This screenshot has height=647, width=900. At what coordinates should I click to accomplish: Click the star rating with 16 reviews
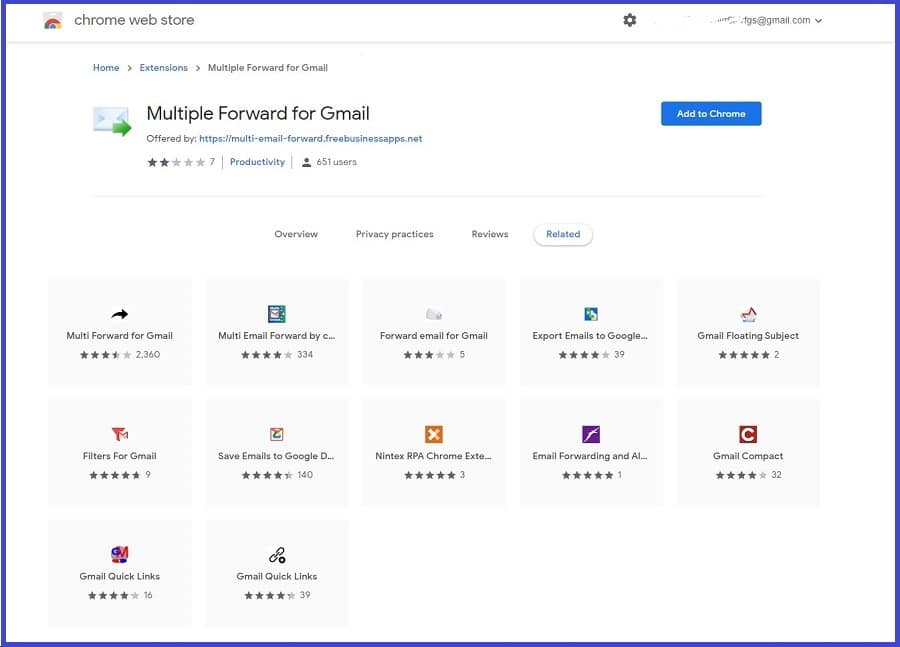tap(113, 595)
